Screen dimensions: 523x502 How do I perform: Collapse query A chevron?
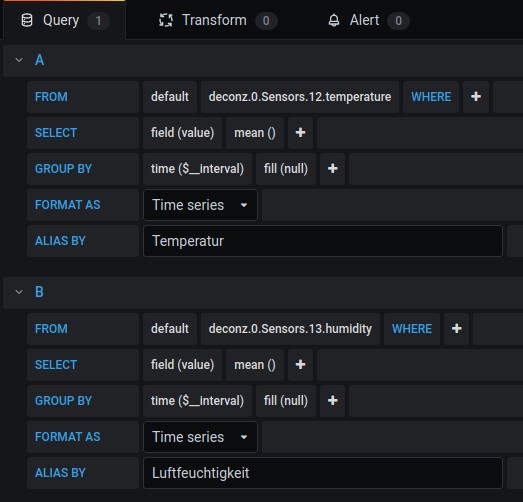click(19, 60)
